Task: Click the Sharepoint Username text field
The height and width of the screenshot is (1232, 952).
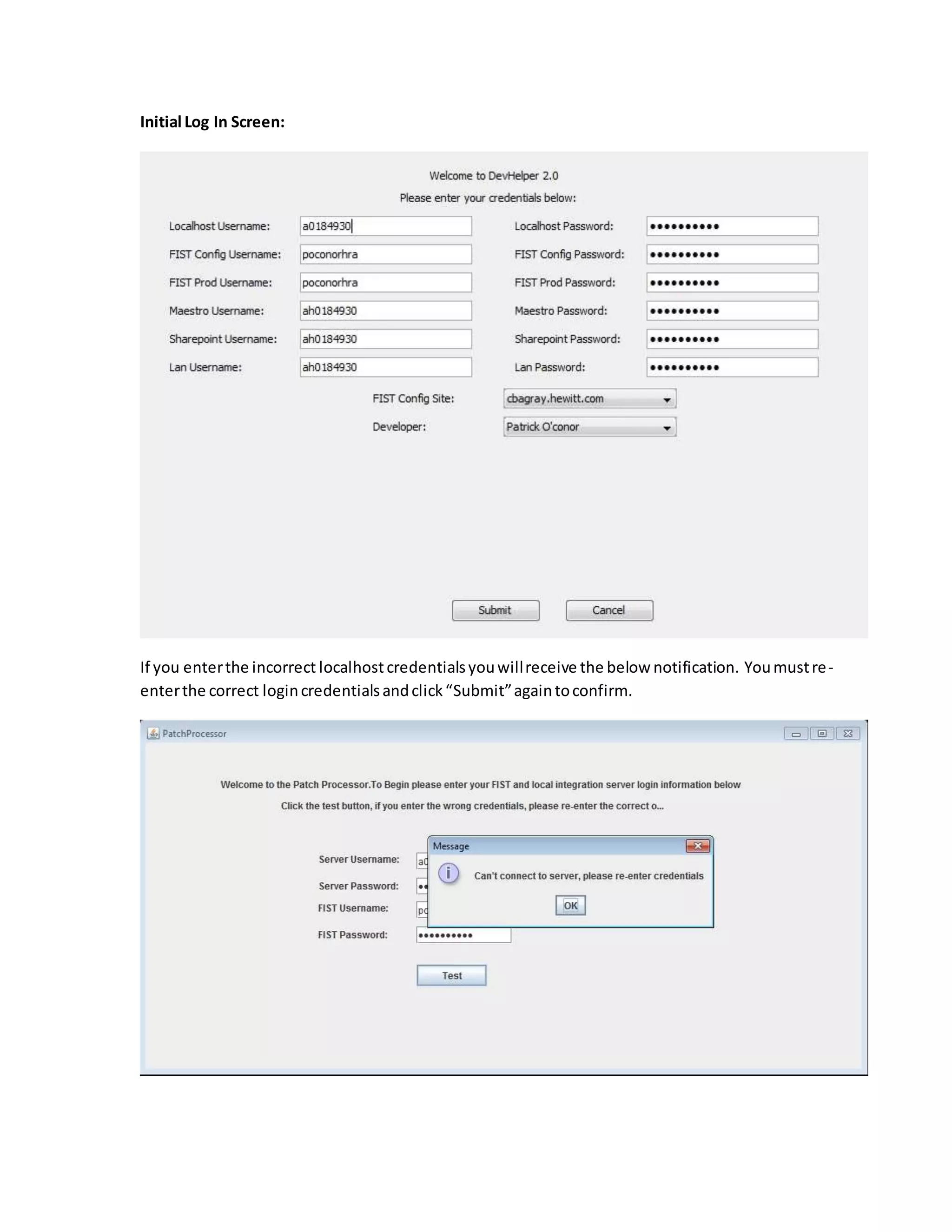Action: pyautogui.click(x=386, y=339)
